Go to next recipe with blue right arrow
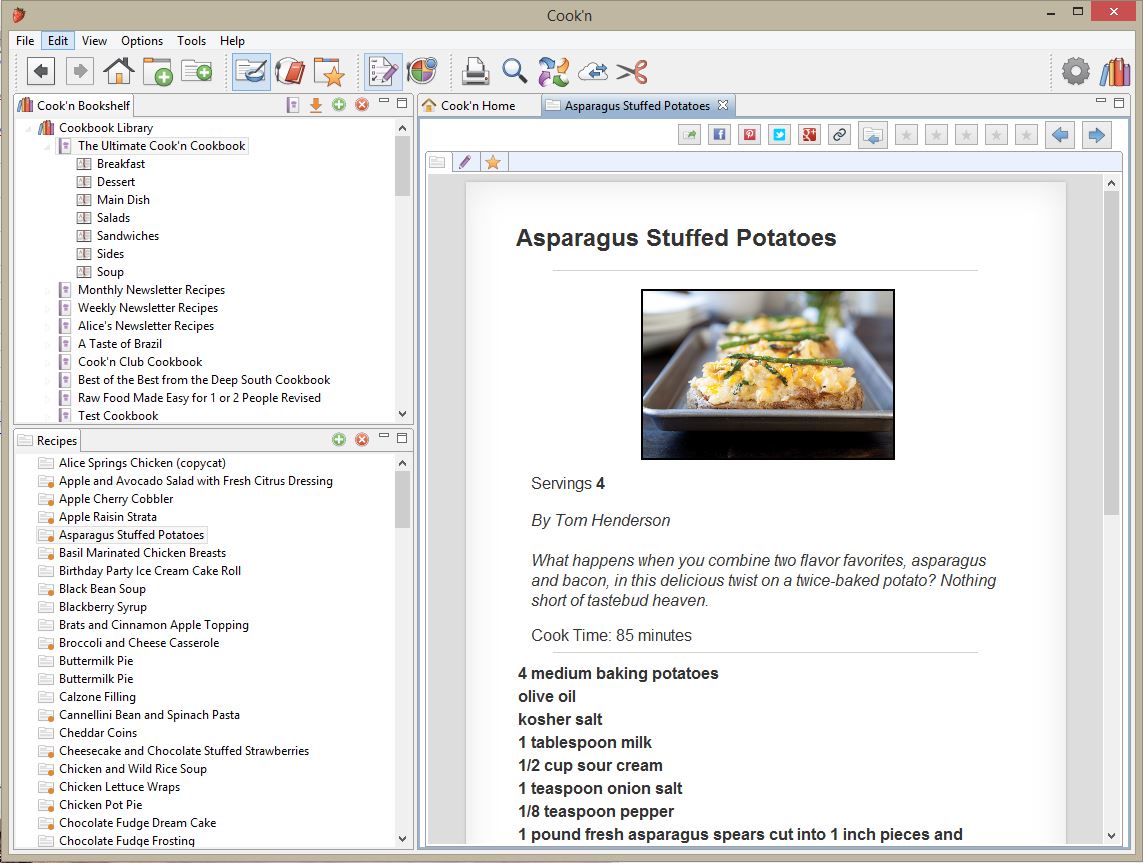The image size is (1143, 863). [x=1096, y=135]
